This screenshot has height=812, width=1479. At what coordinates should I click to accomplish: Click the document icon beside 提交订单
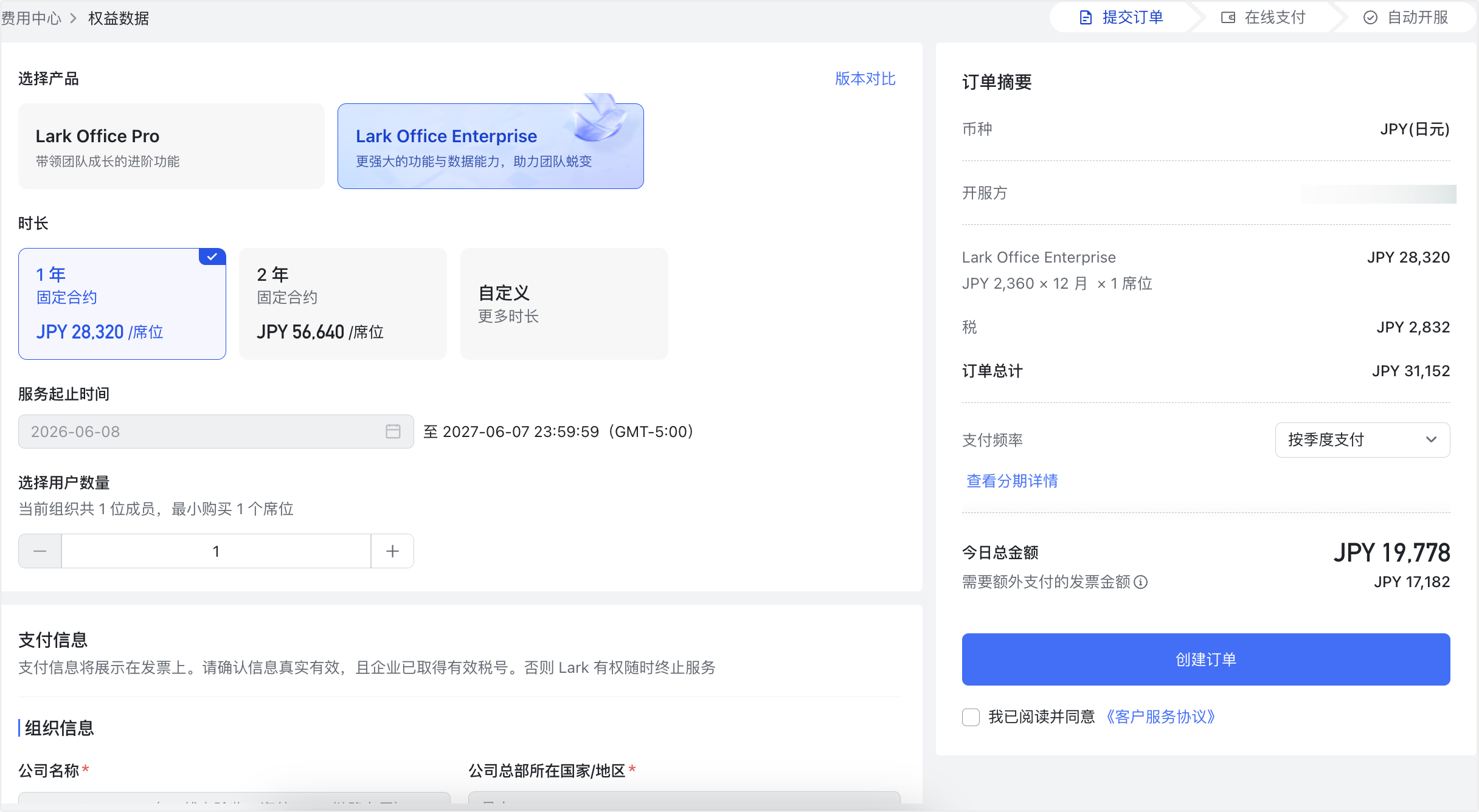pyautogui.click(x=1086, y=18)
